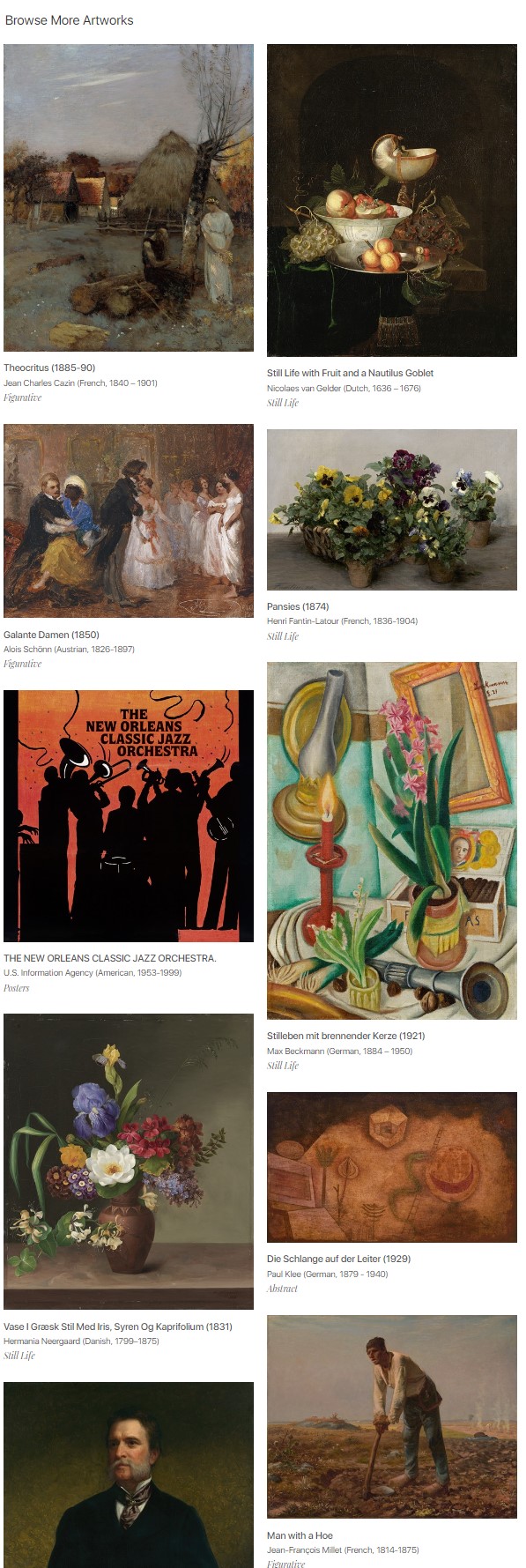
Task: Open the Theocritus painting thumbnail
Action: click(129, 197)
